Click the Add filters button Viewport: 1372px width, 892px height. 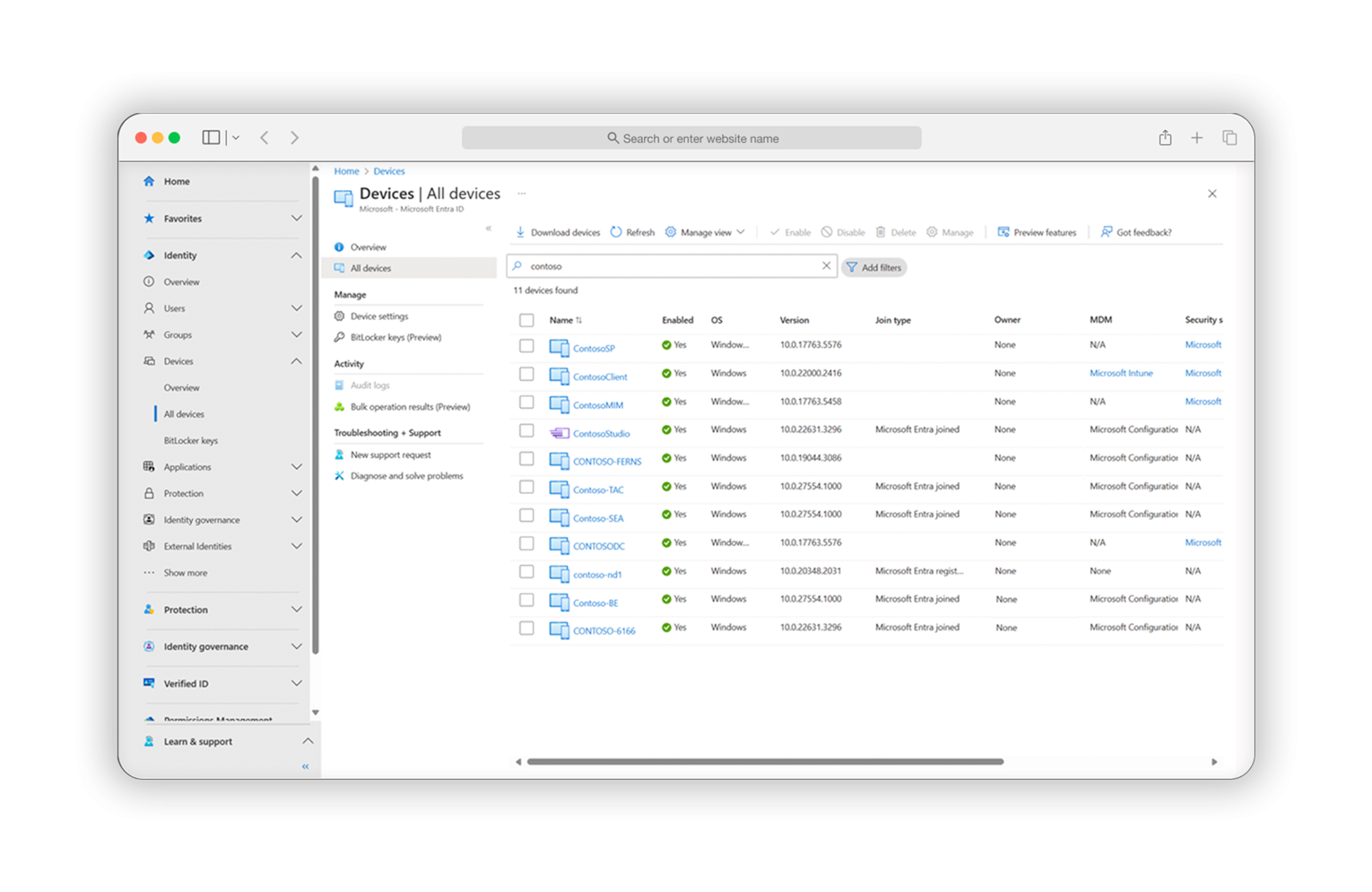tap(874, 267)
